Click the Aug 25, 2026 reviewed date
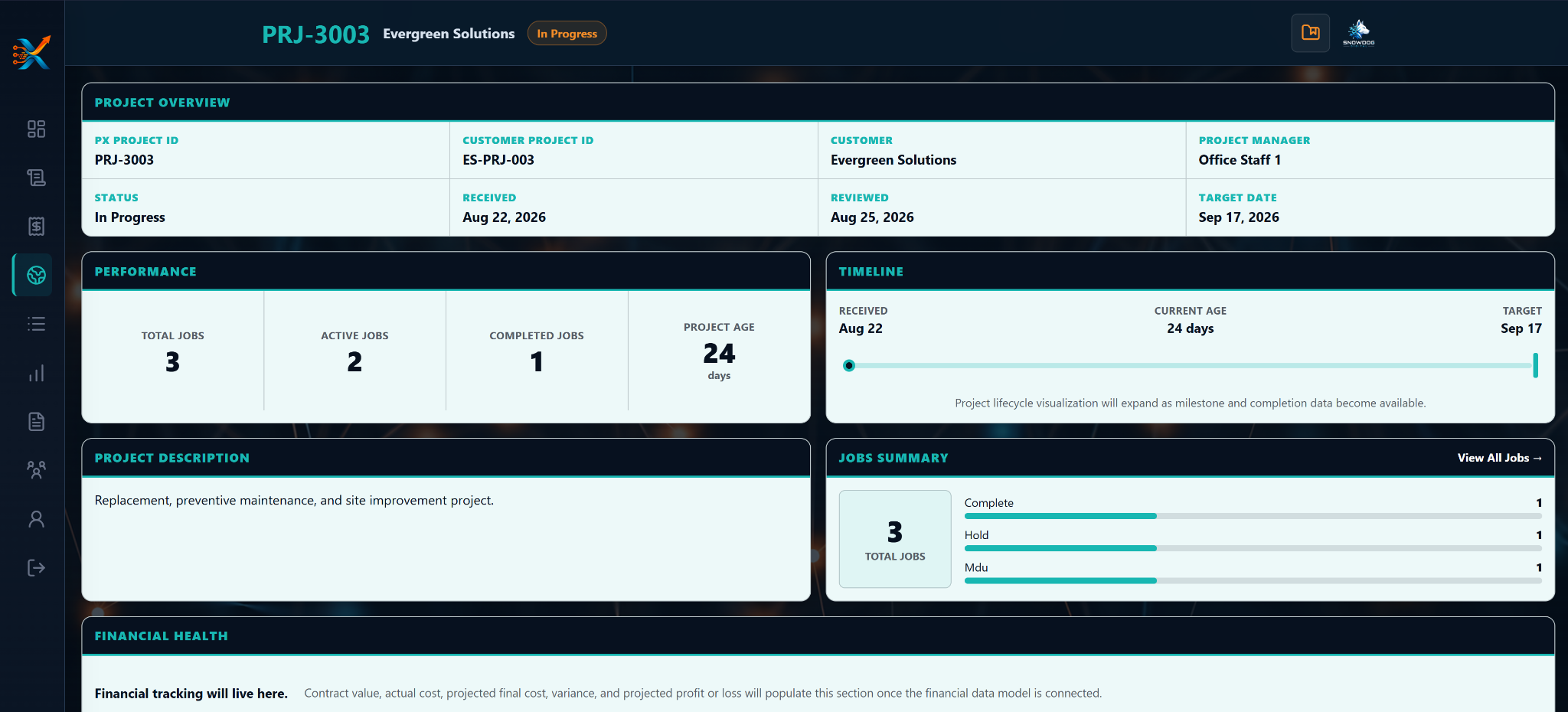The height and width of the screenshot is (712, 1568). tap(872, 217)
